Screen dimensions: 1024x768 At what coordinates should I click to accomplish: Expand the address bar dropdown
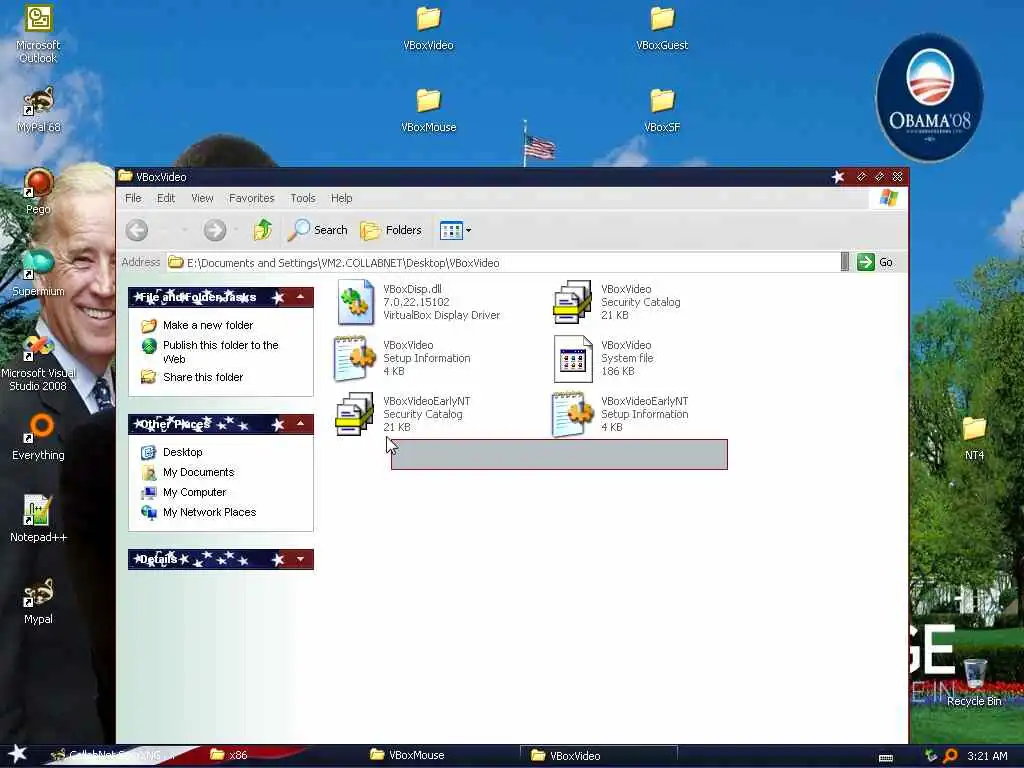click(x=844, y=262)
